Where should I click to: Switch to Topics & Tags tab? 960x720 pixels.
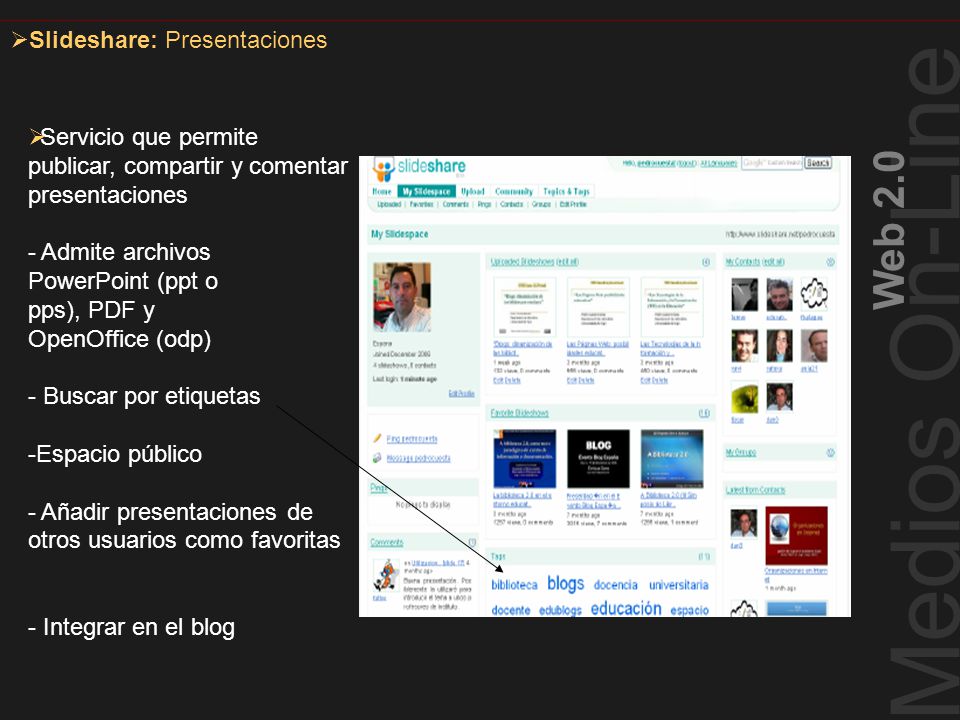click(566, 192)
